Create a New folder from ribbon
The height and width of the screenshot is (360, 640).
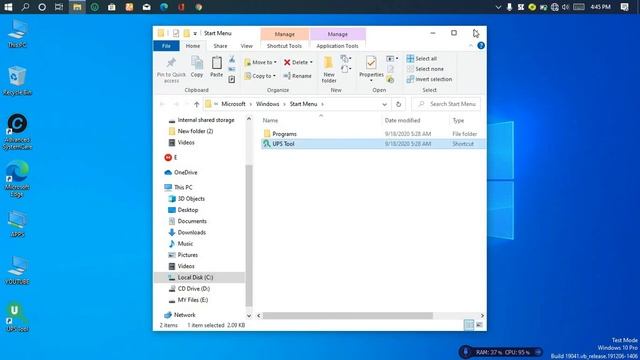point(329,69)
